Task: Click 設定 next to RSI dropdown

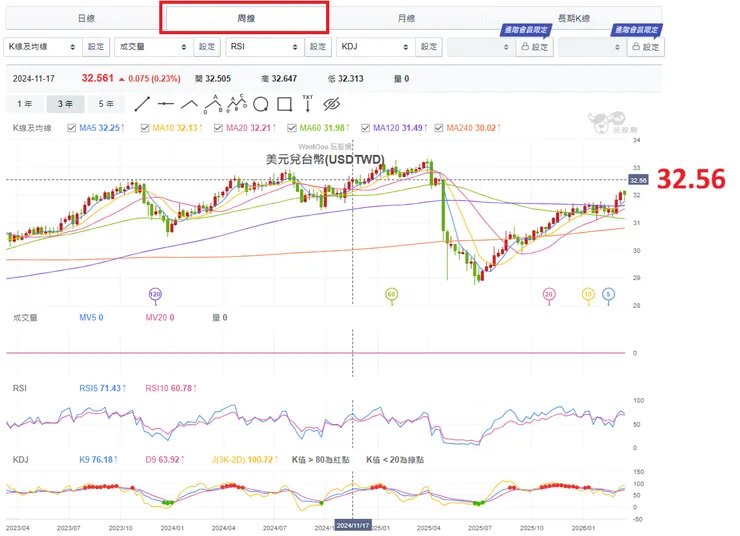Action: pyautogui.click(x=318, y=47)
